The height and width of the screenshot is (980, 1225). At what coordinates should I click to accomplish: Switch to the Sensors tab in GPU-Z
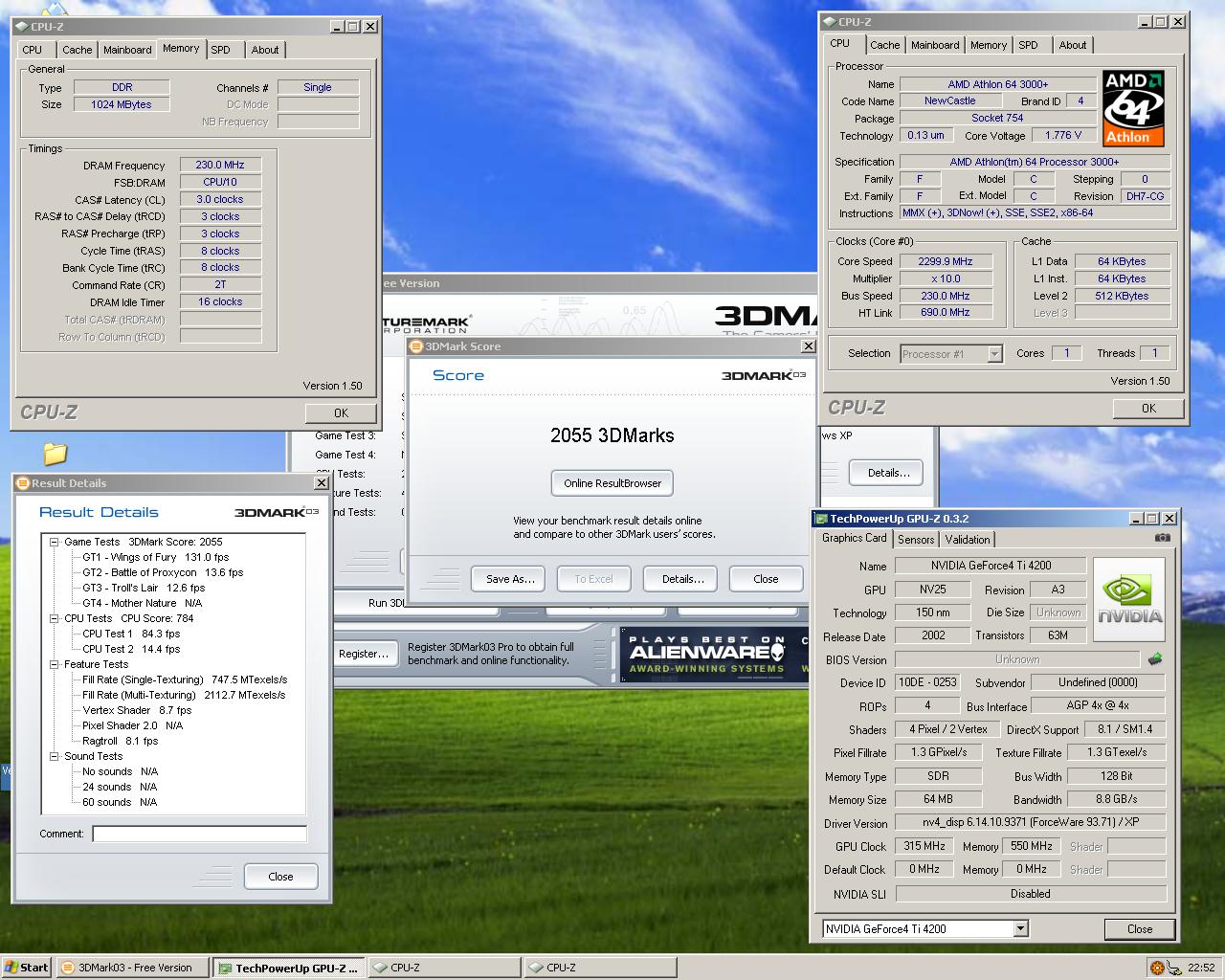916,540
